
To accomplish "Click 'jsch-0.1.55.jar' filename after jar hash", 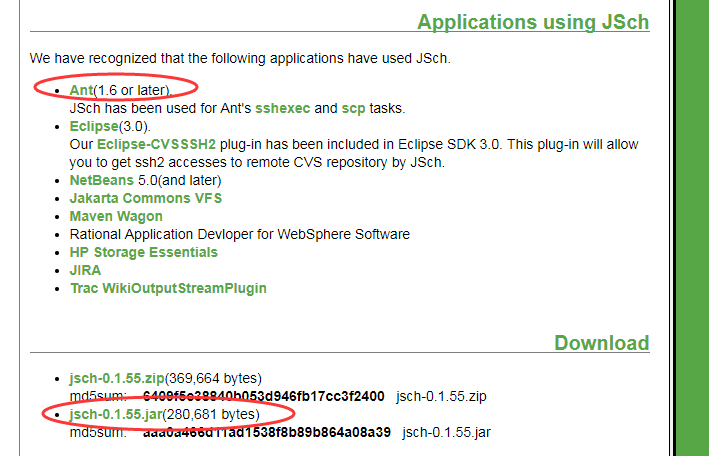I will pyautogui.click(x=446, y=432).
